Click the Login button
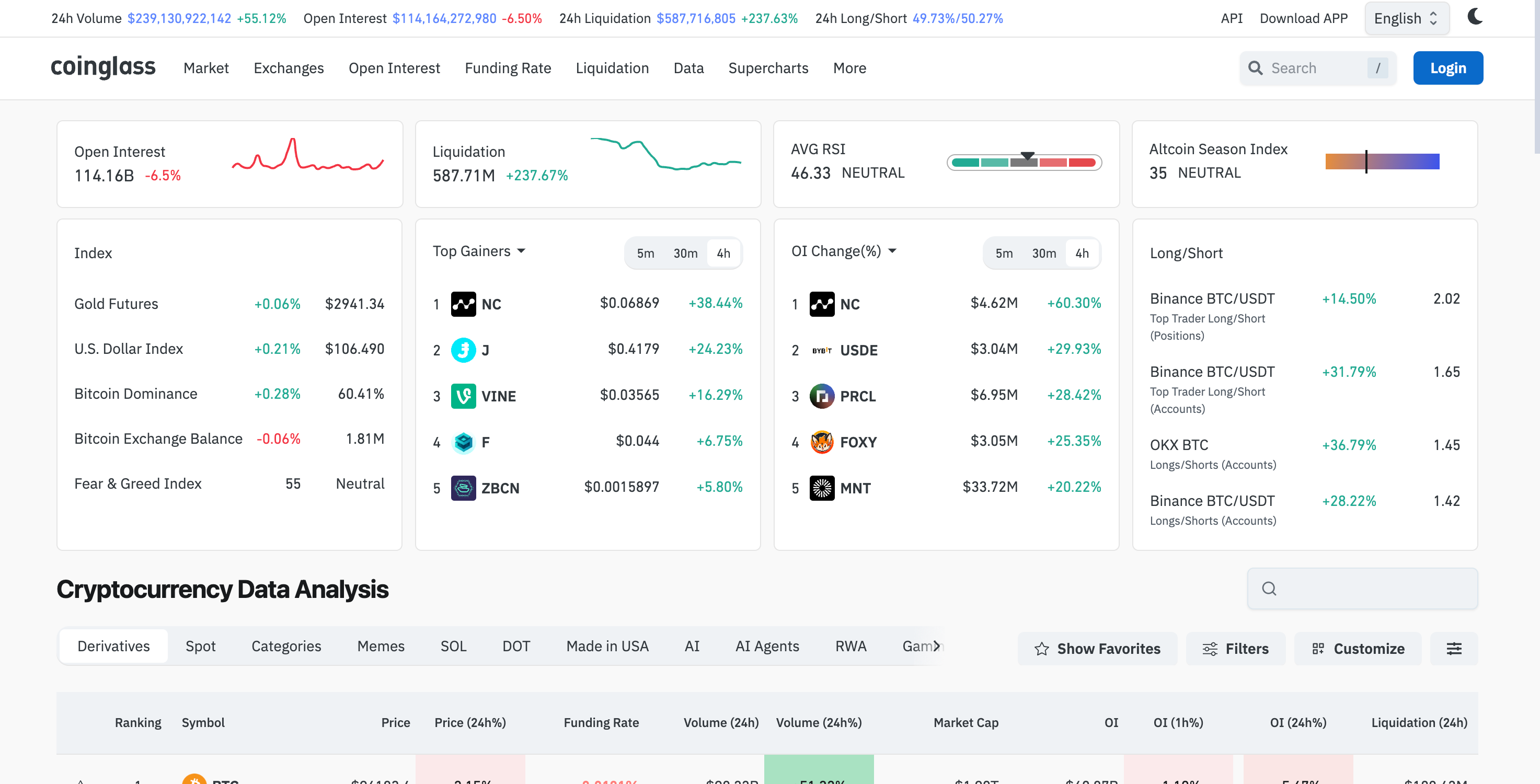Image resolution: width=1540 pixels, height=784 pixels. pos(1448,68)
